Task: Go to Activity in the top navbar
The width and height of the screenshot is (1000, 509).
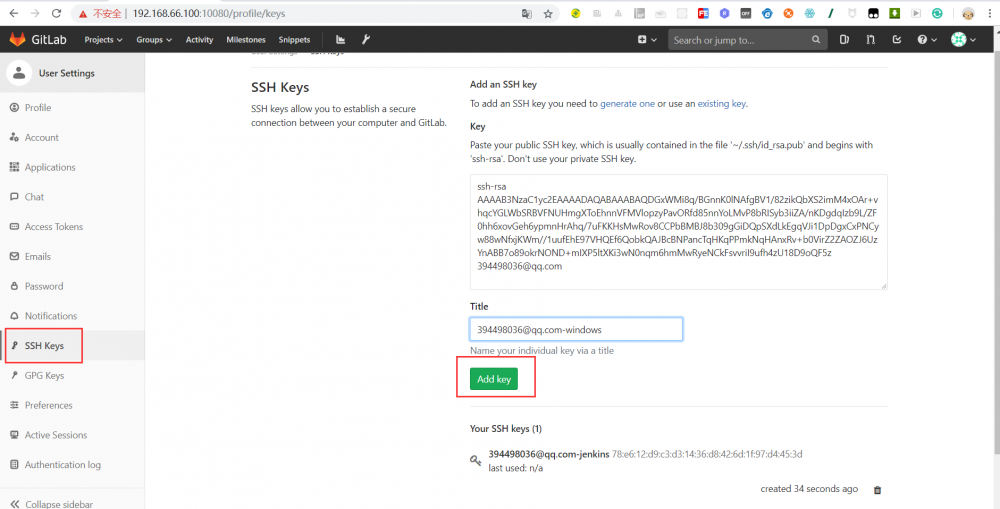Action: 200,40
